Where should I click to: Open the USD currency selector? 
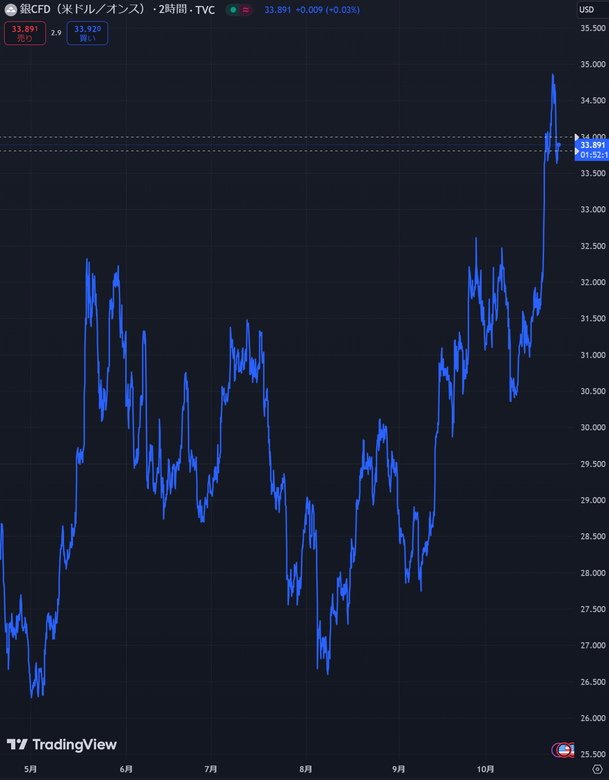586,10
